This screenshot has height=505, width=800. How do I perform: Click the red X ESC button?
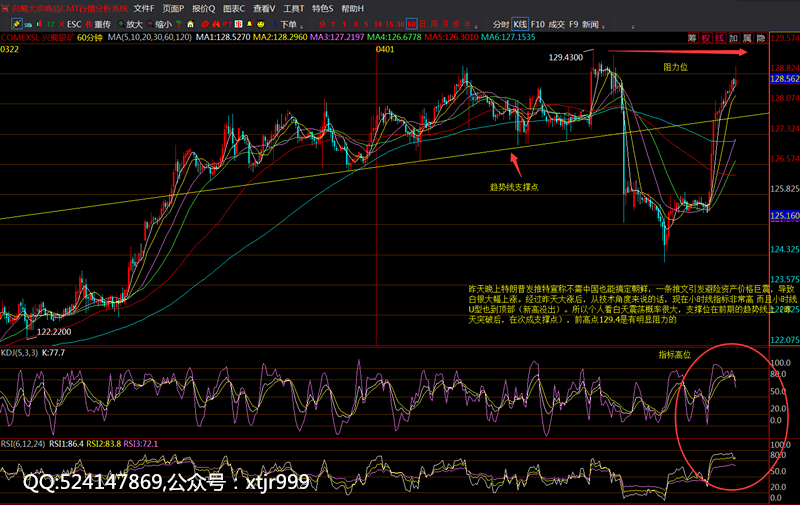click(70, 24)
